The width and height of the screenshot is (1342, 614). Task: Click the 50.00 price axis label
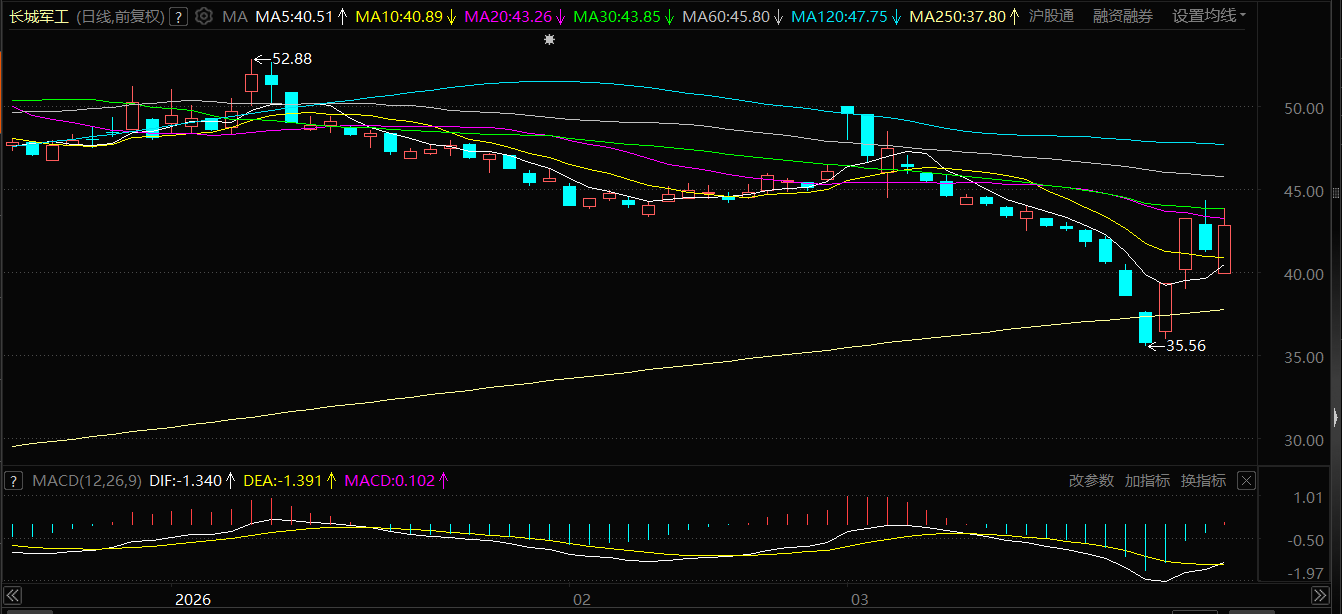click(1305, 108)
